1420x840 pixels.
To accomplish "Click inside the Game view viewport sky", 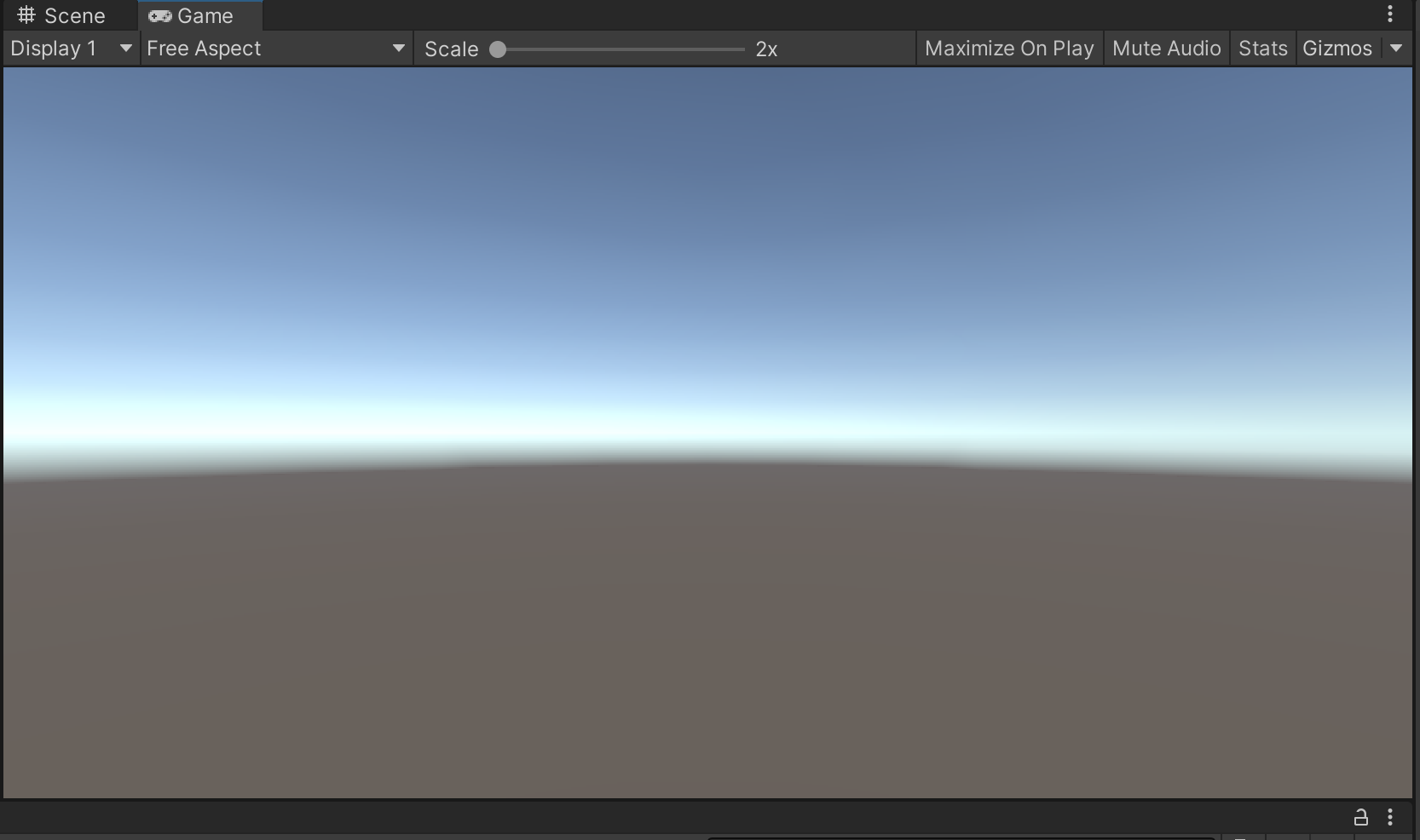I will tap(707, 213).
